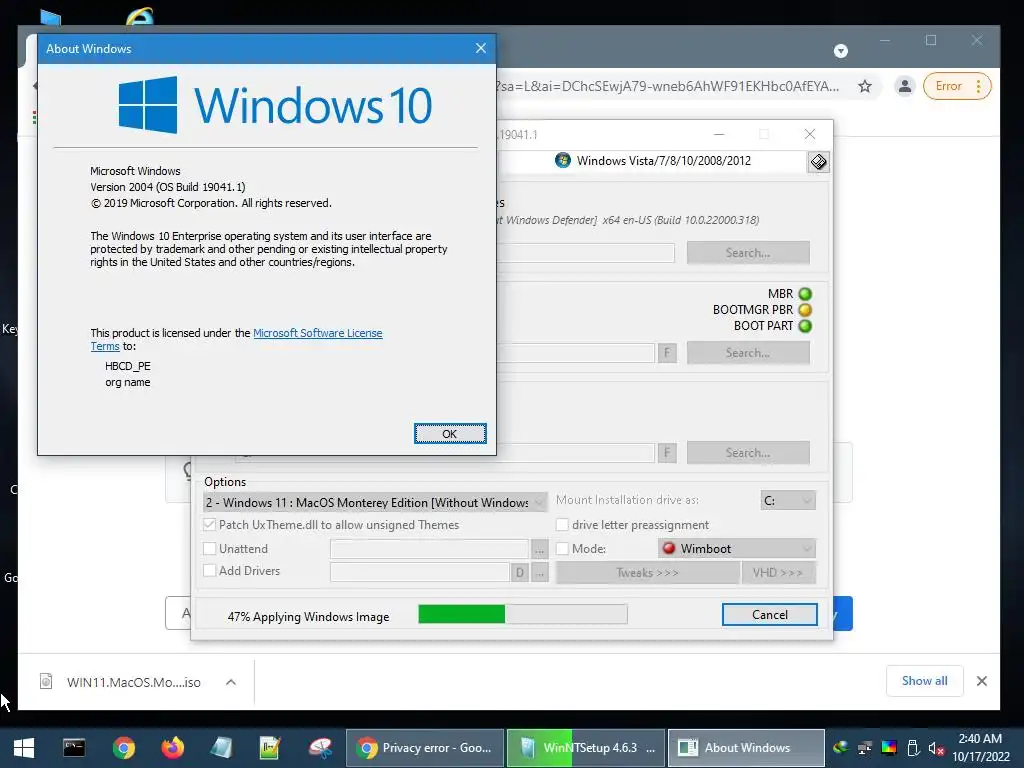Click the HBCD_PE licensee text

[128, 366]
